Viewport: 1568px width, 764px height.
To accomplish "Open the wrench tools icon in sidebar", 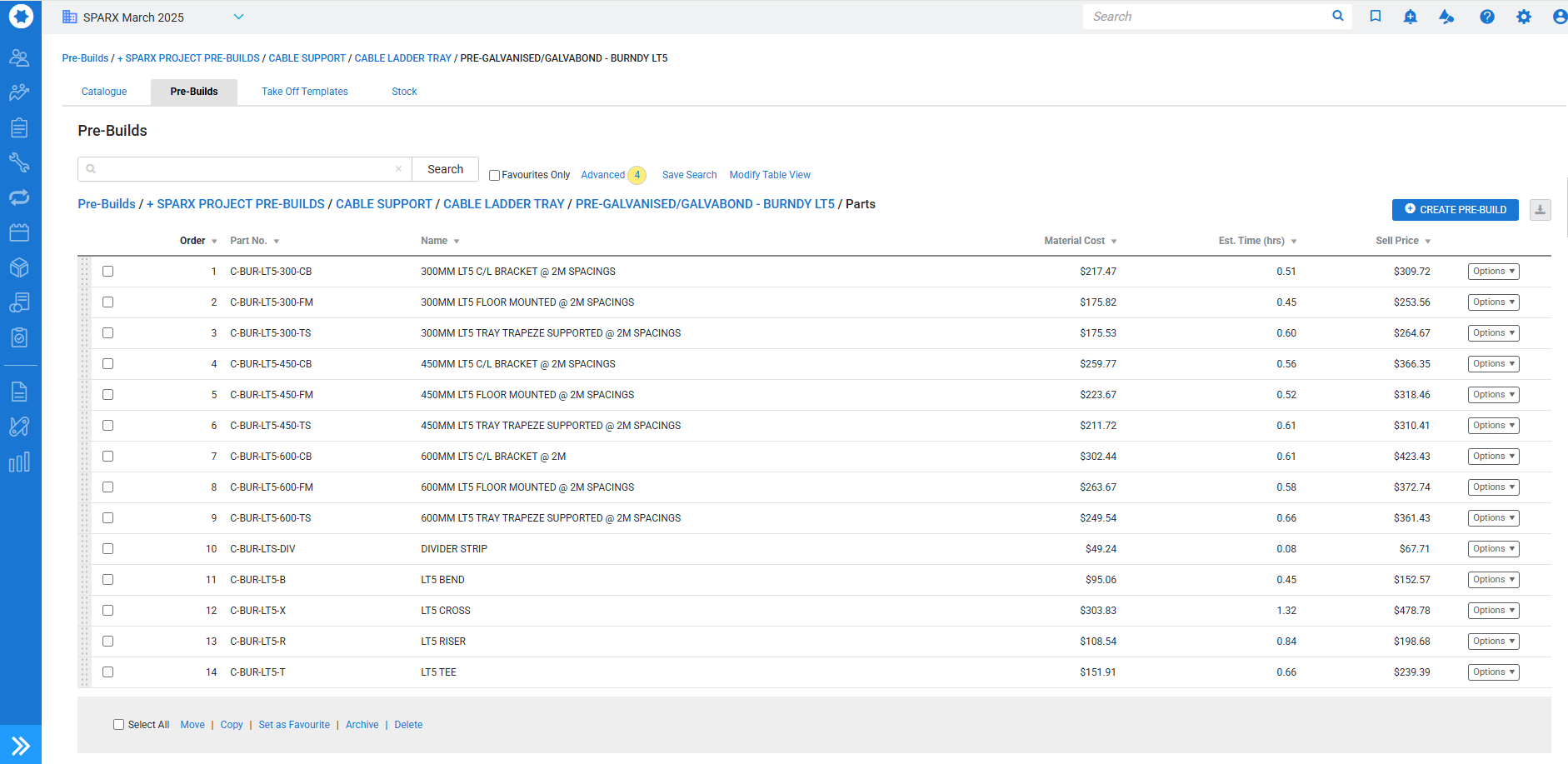I will pyautogui.click(x=19, y=162).
